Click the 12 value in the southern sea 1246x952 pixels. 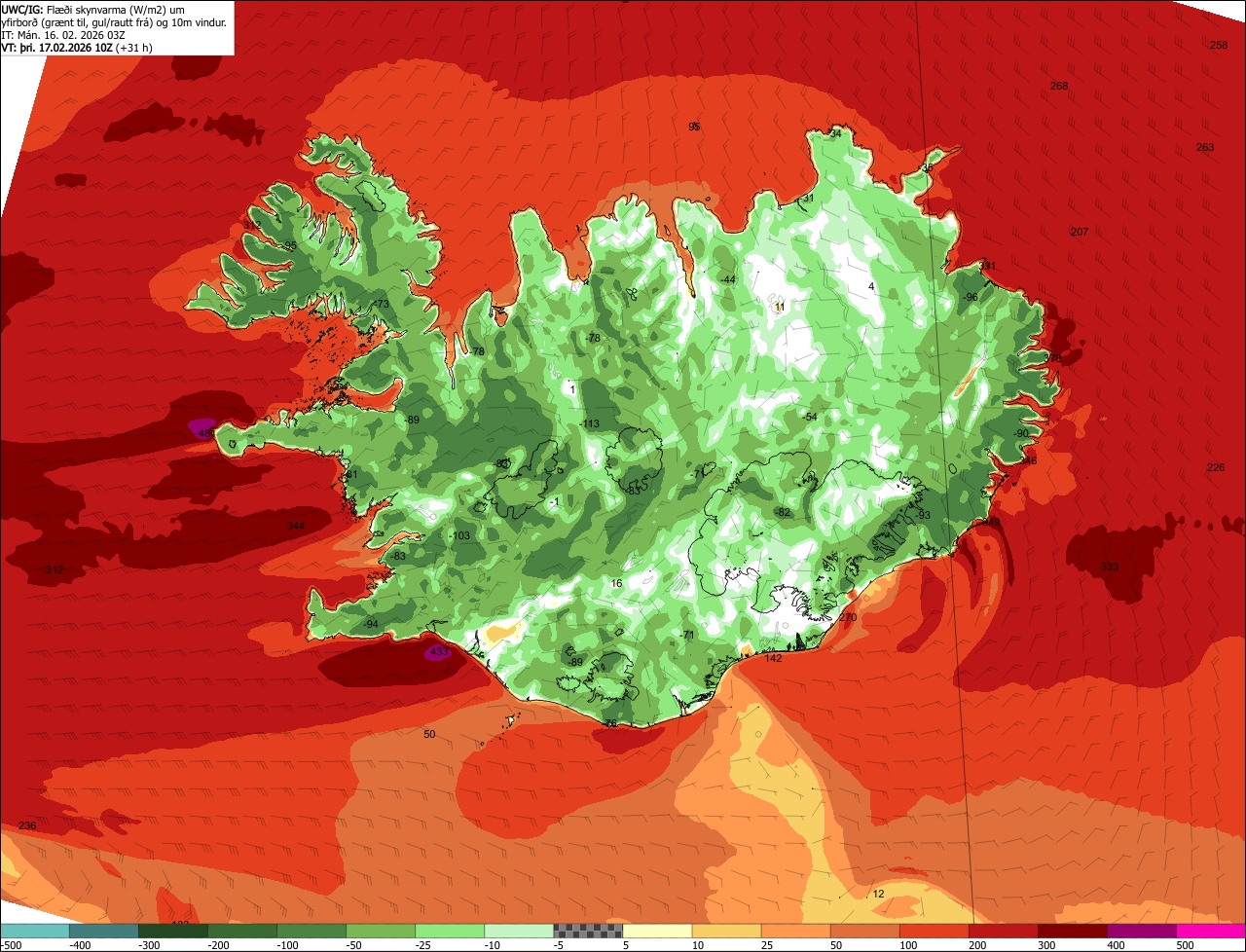tap(878, 894)
